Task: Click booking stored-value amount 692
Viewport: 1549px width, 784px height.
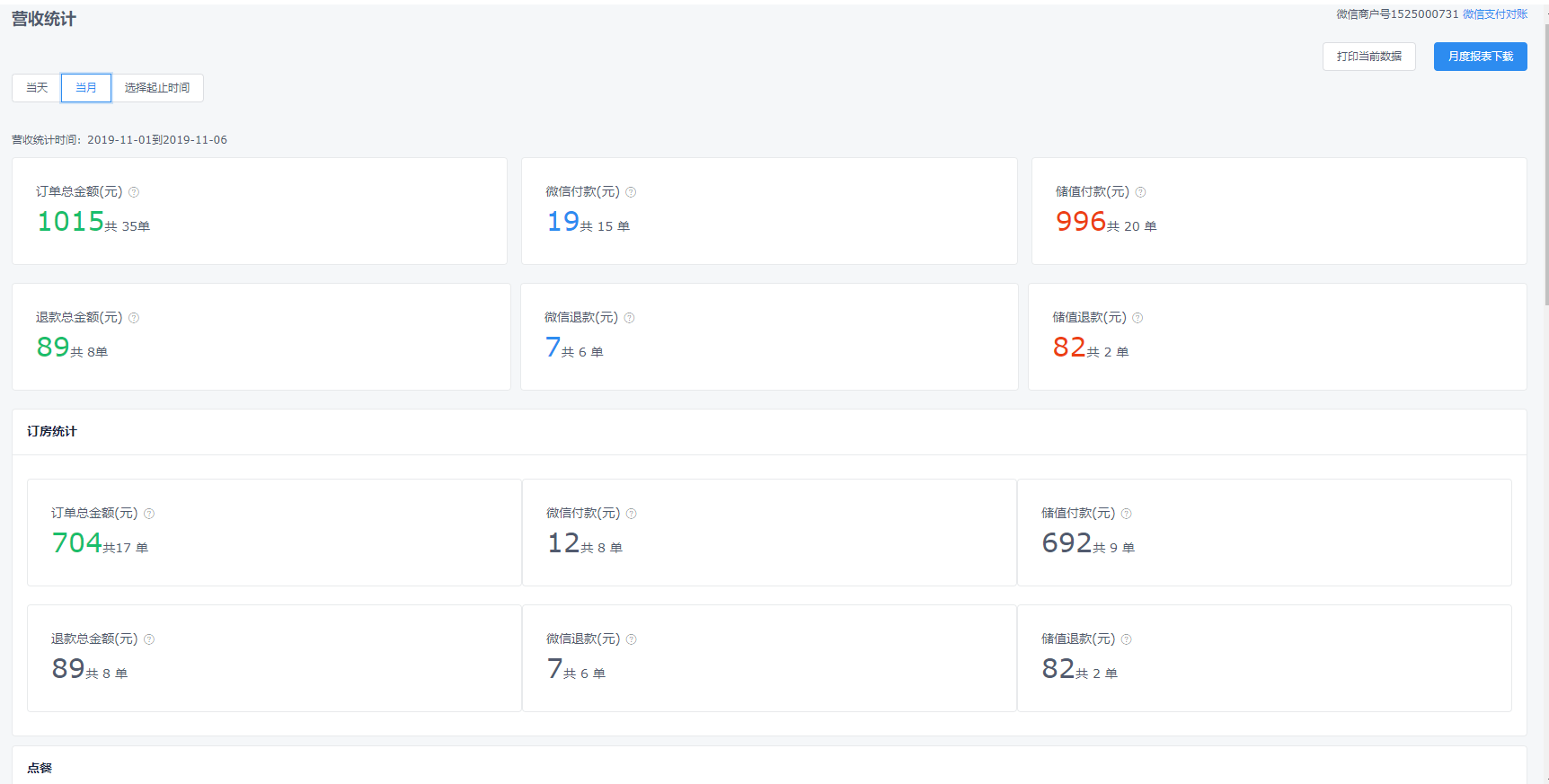Action: pos(1067,542)
